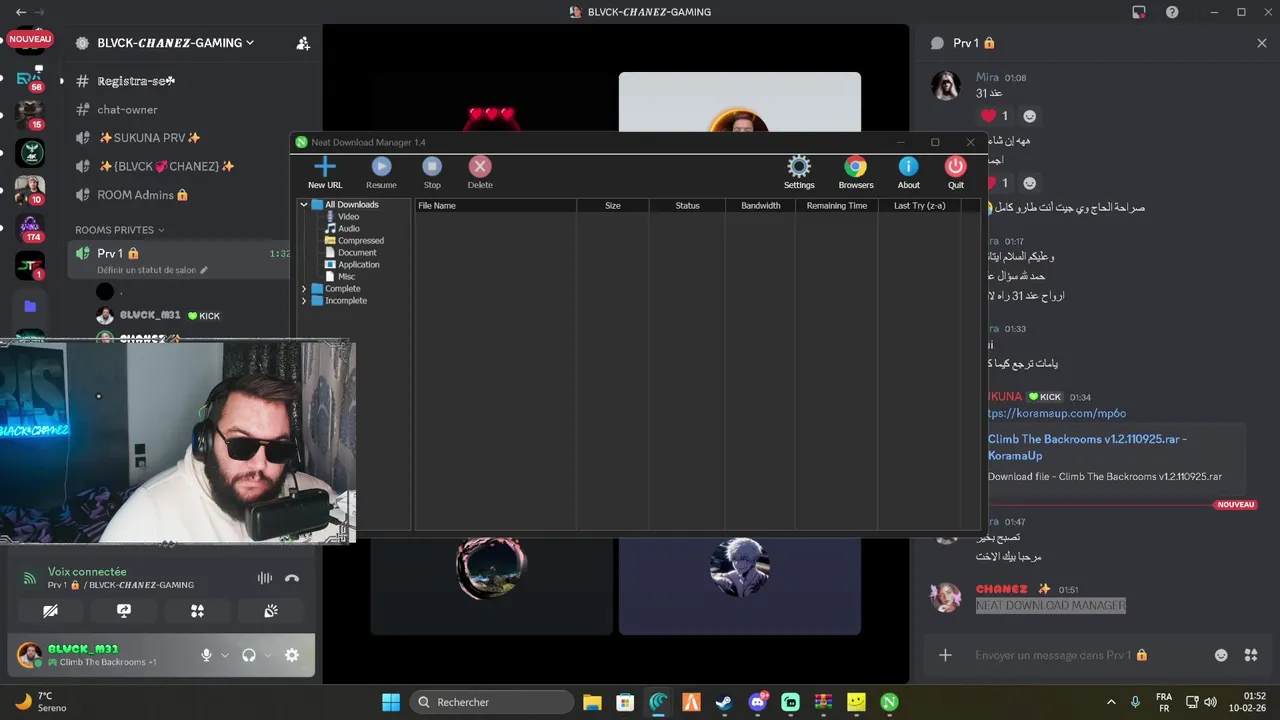
Task: Open the taskbar volume control
Action: 1211,702
